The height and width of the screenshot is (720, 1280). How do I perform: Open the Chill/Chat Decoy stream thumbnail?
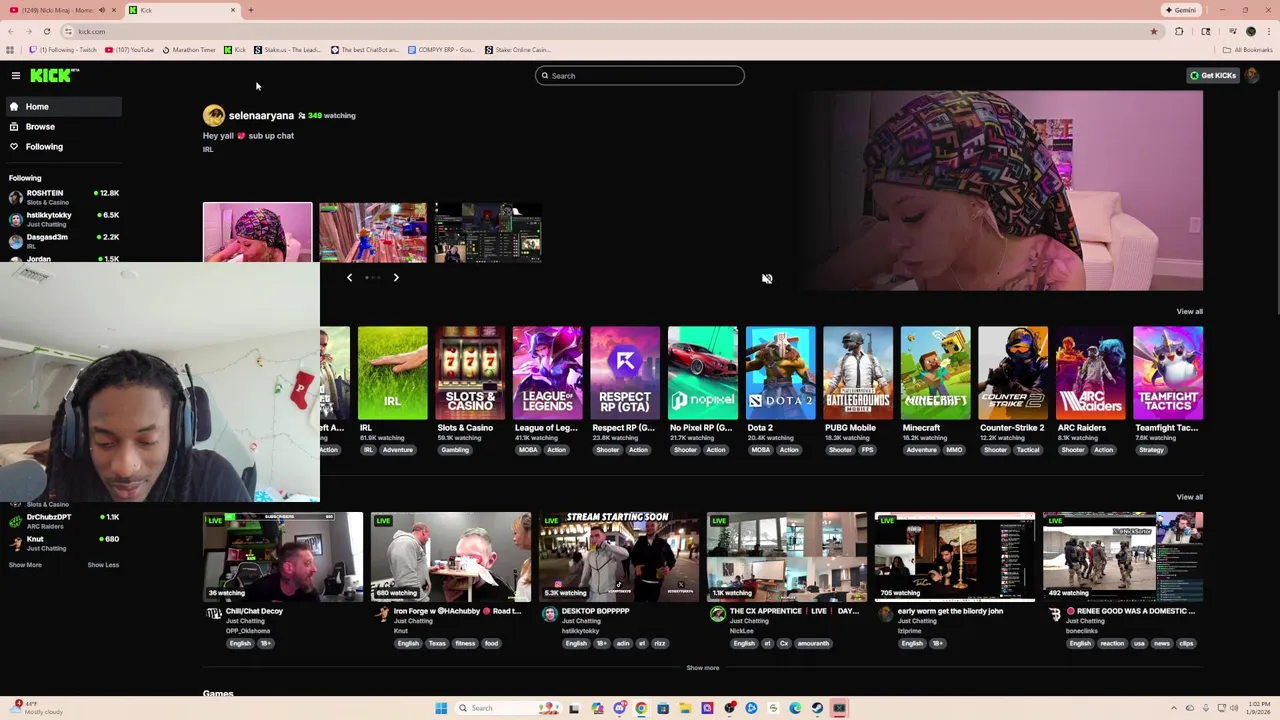click(x=283, y=557)
